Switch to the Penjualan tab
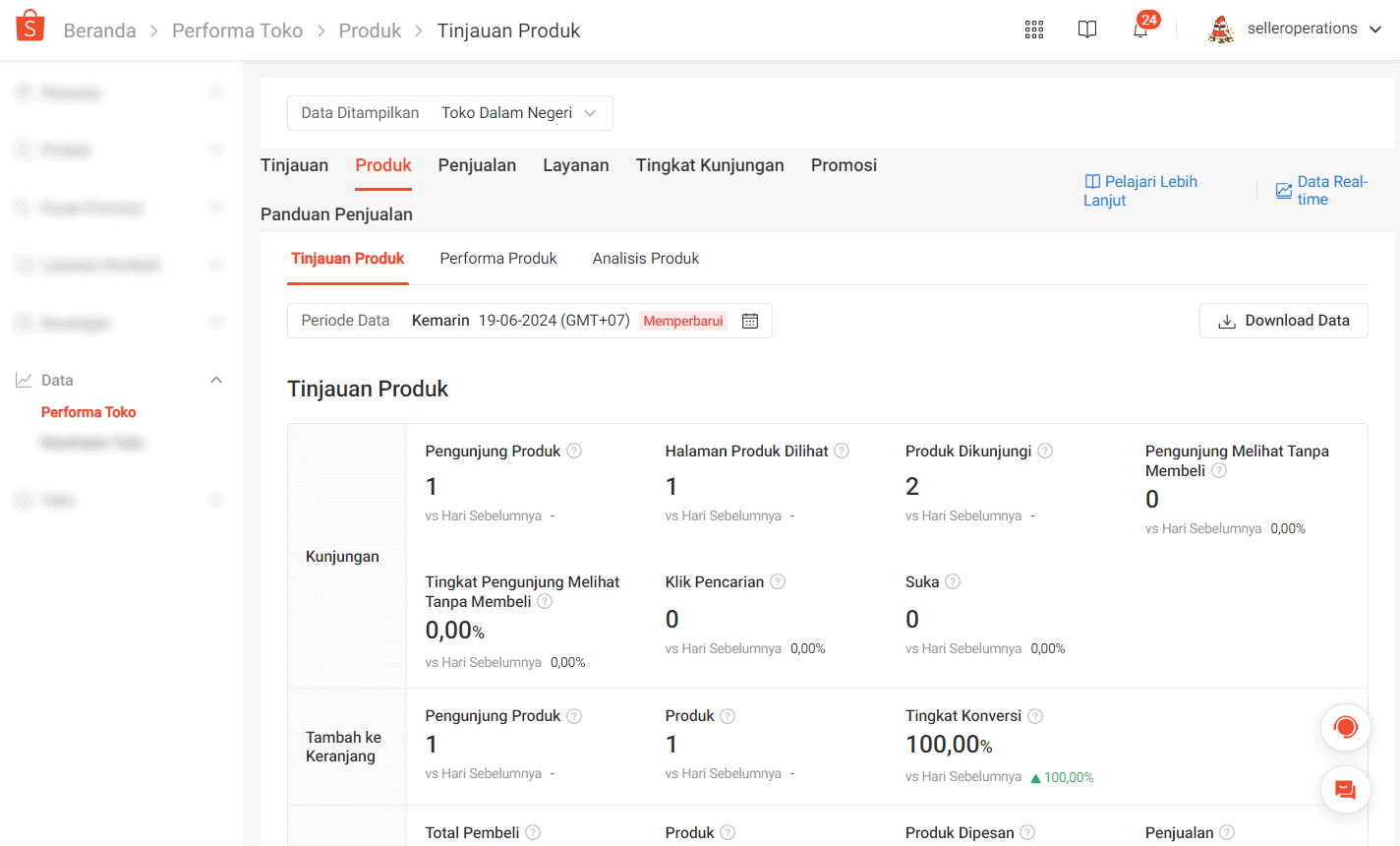Screen dimensions: 1400x846 pos(477,165)
